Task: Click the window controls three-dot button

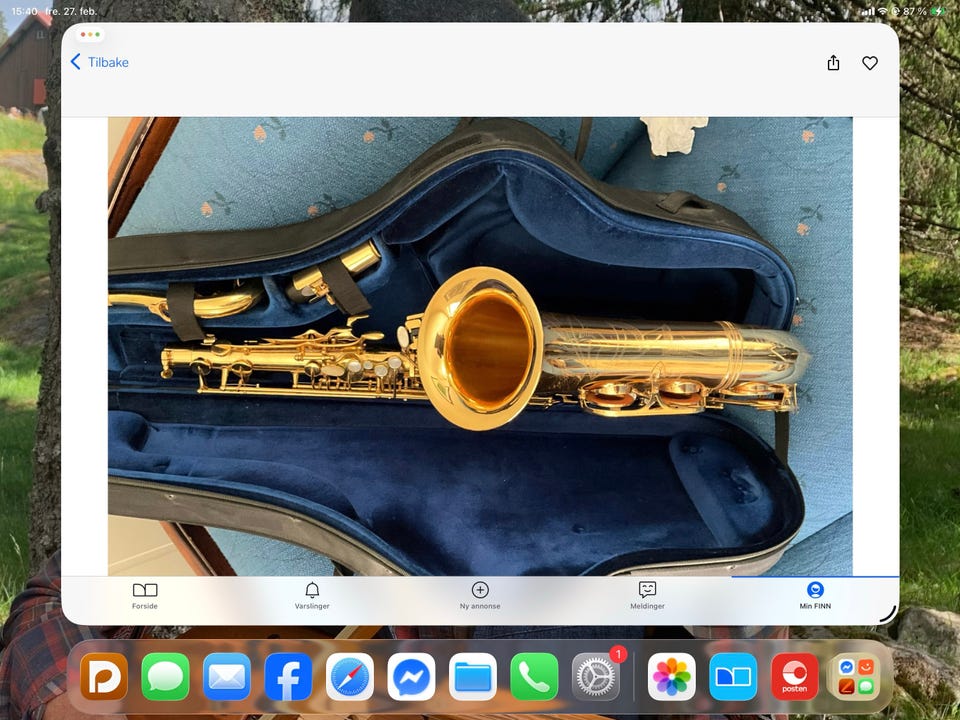Action: point(90,34)
